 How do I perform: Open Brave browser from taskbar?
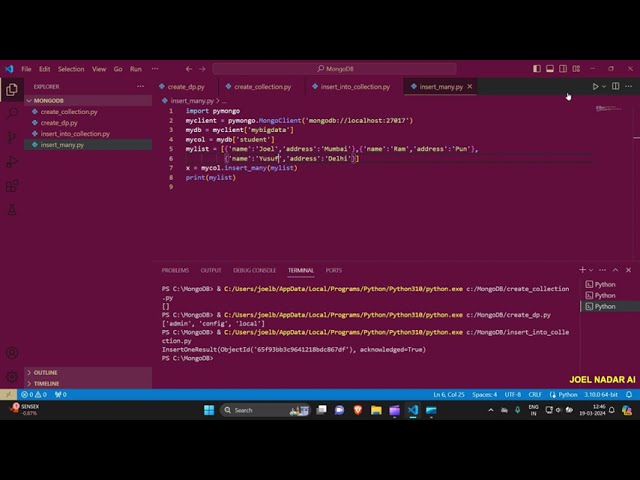pos(358,410)
